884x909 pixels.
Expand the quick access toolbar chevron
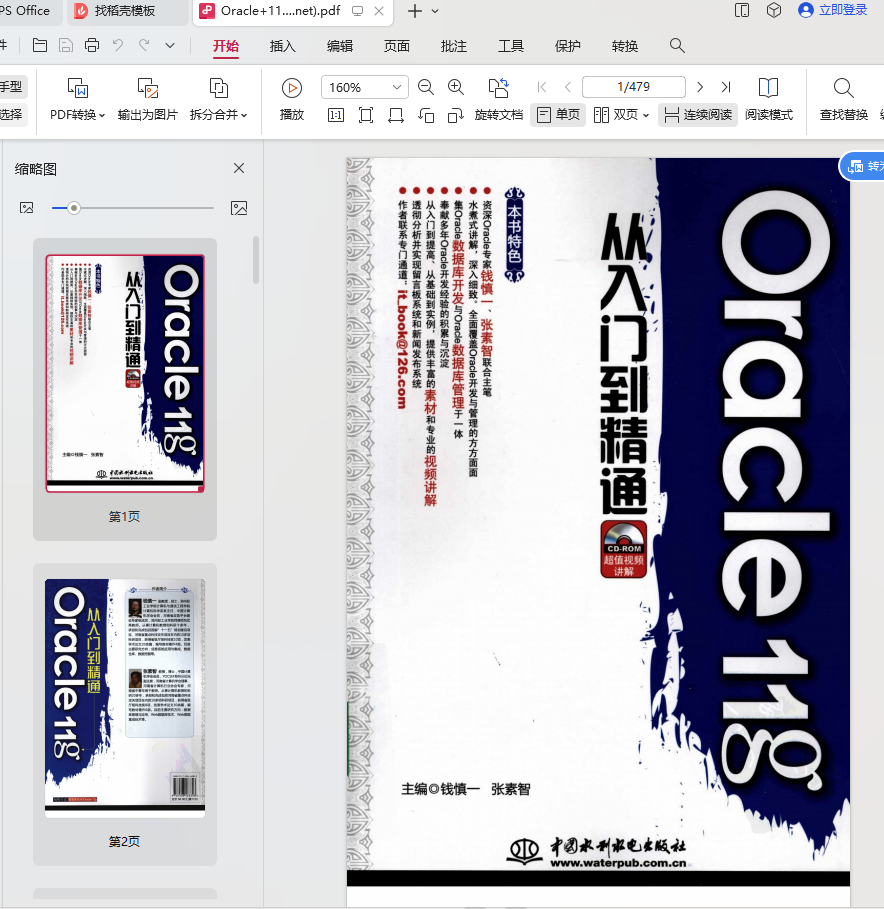170,45
